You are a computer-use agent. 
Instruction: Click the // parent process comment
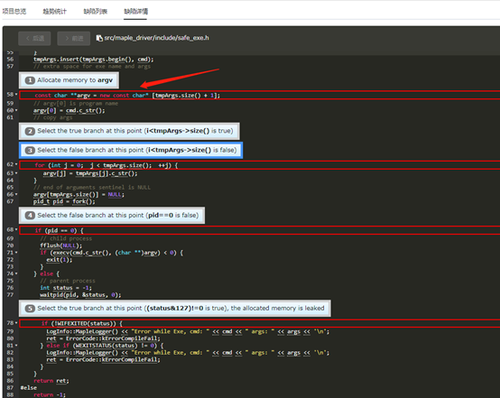click(x=68, y=281)
